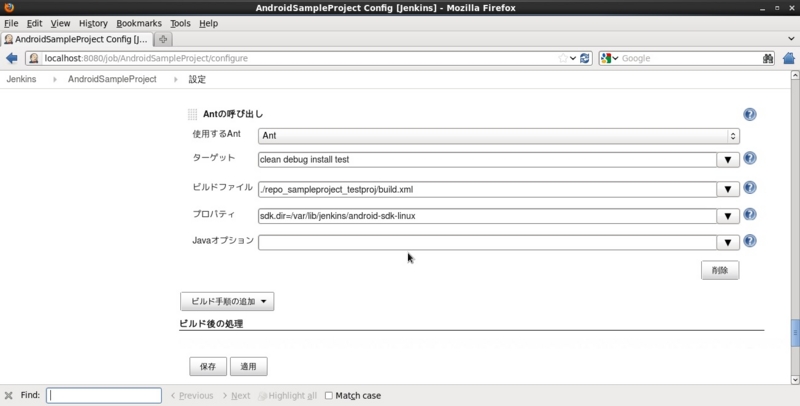
Task: Open URL history dropdown arrow
Action: tap(573, 58)
